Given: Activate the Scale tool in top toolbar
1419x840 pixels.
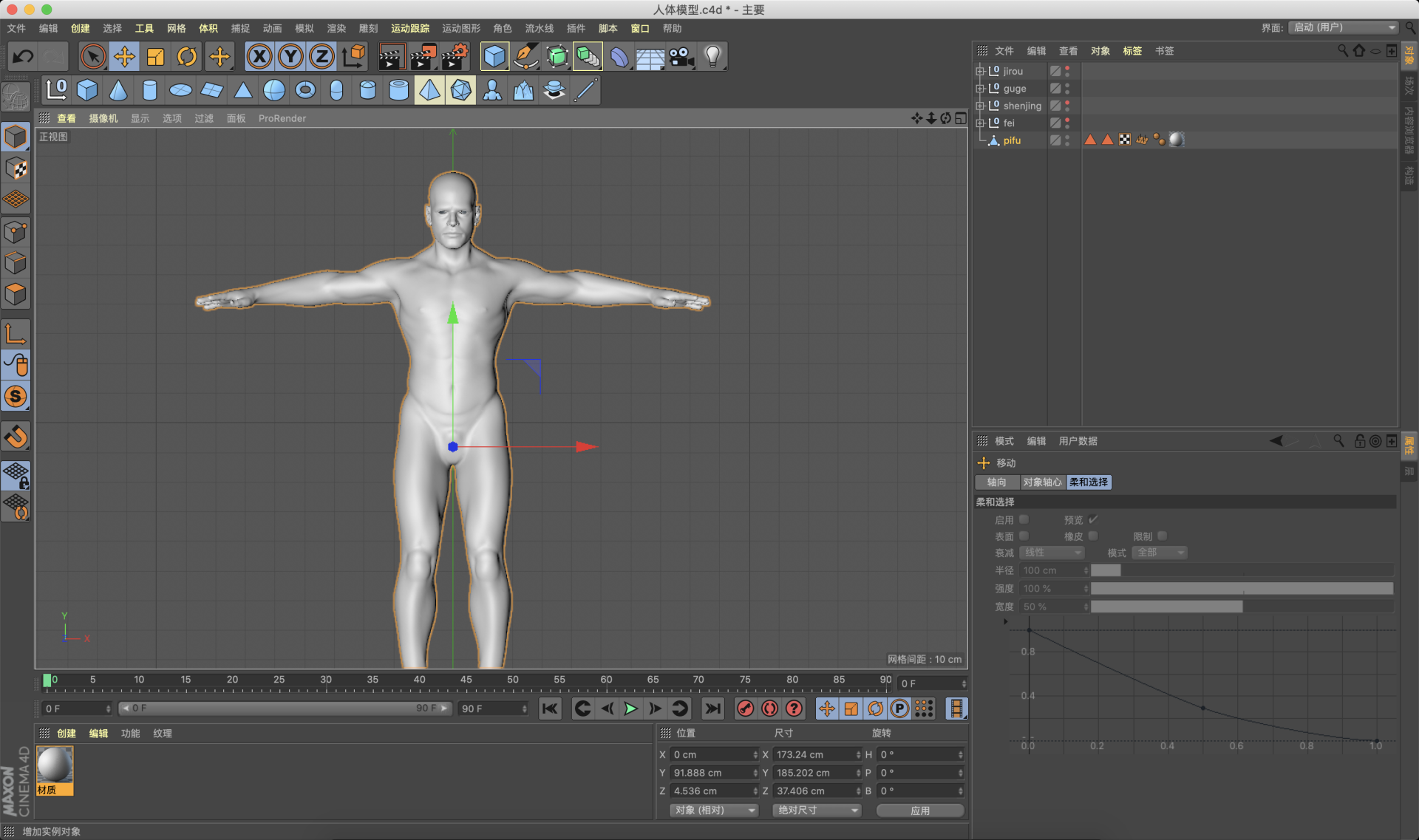Looking at the screenshot, I should click(x=155, y=56).
